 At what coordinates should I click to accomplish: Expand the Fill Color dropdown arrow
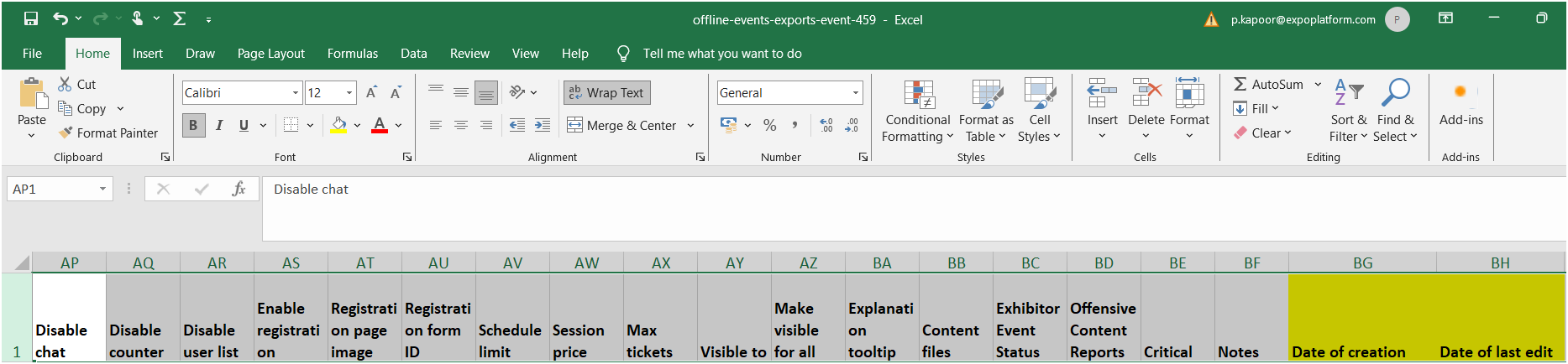[357, 125]
